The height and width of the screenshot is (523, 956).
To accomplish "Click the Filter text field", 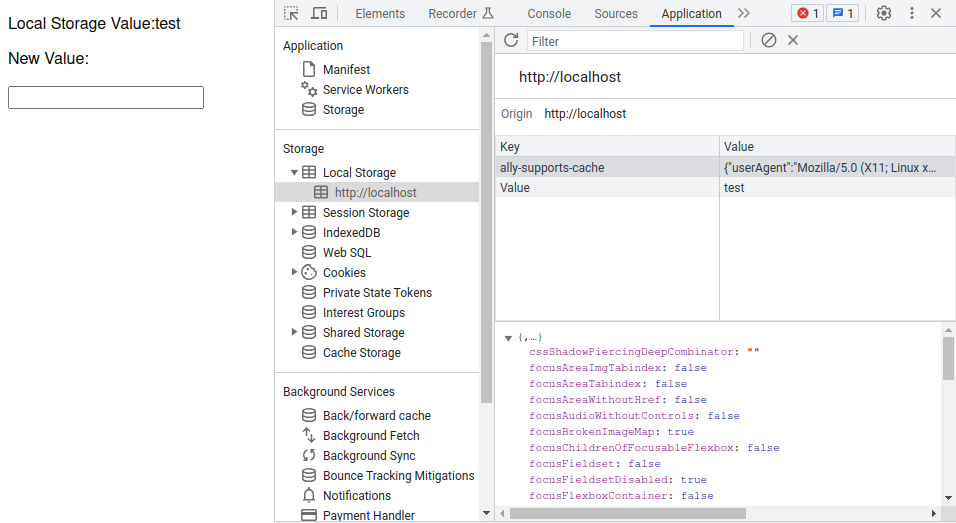I will [635, 41].
